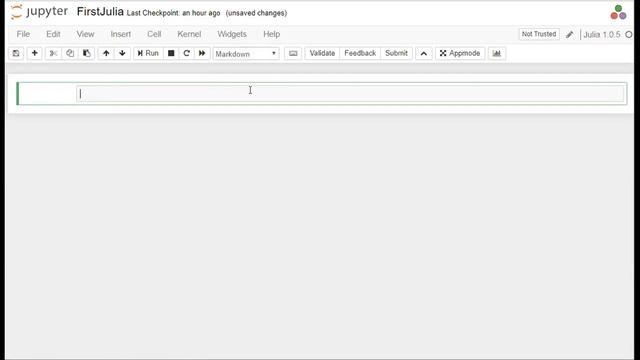Open the View menu
The height and width of the screenshot is (360, 640).
pos(85,34)
